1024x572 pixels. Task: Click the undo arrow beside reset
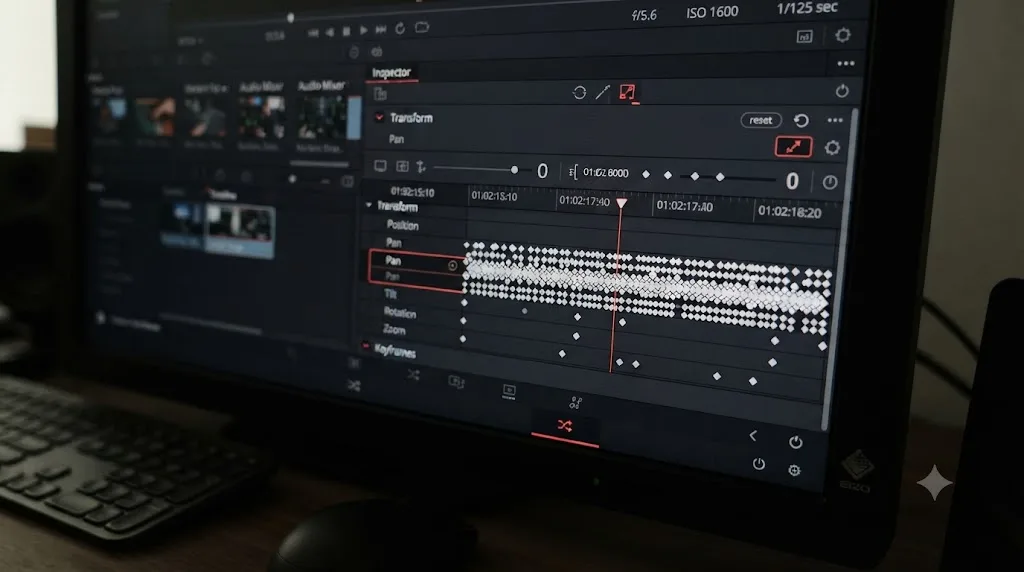pos(801,120)
